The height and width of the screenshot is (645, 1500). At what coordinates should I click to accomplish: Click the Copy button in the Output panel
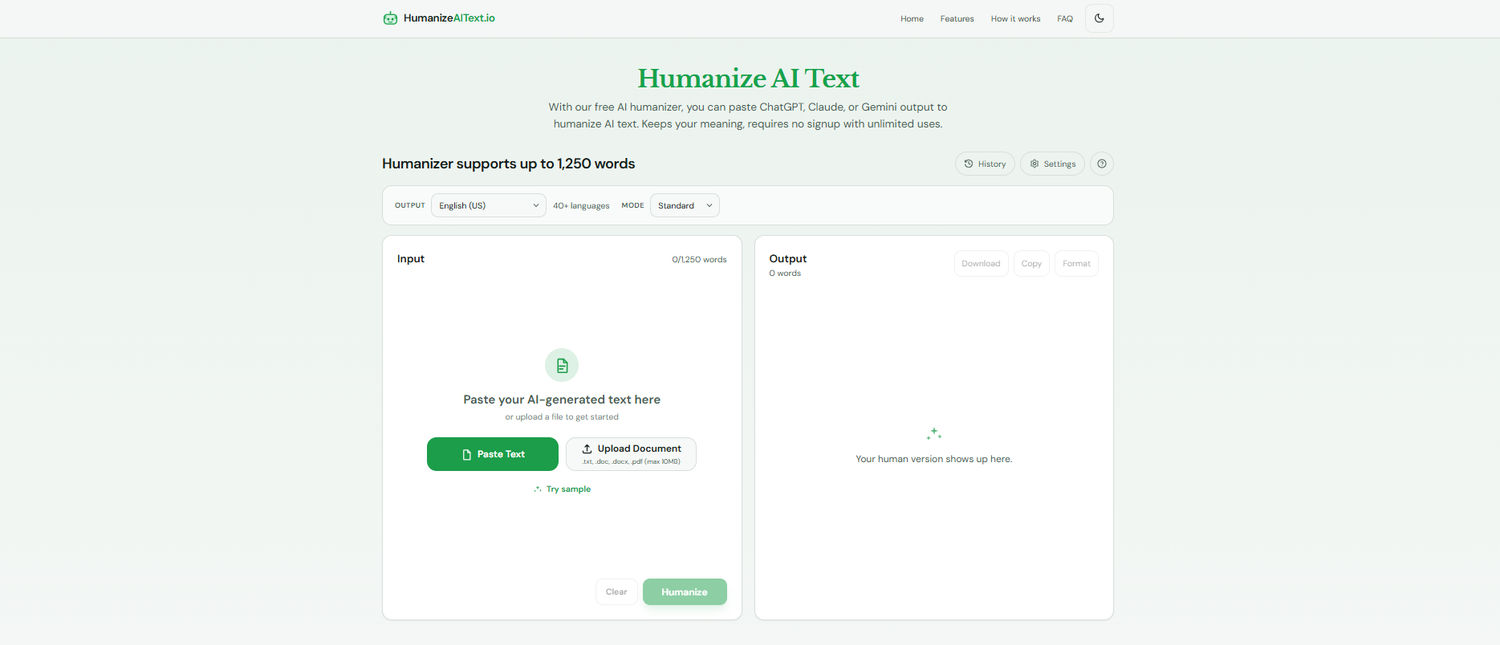click(1031, 264)
